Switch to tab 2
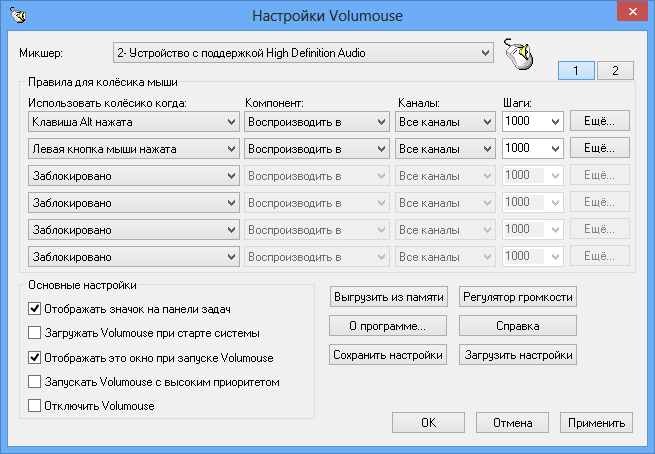This screenshot has height=454, width=655. [x=615, y=70]
